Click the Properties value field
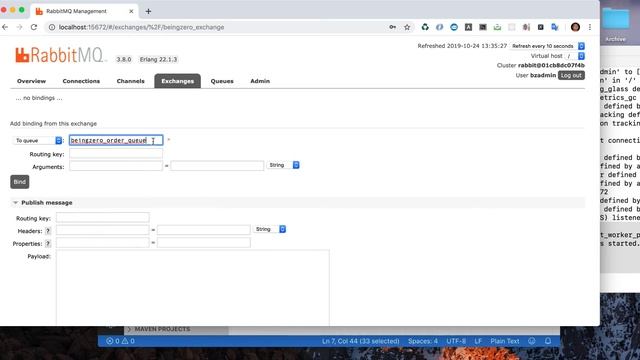Screen dimensions: 640x360 tap(204, 242)
